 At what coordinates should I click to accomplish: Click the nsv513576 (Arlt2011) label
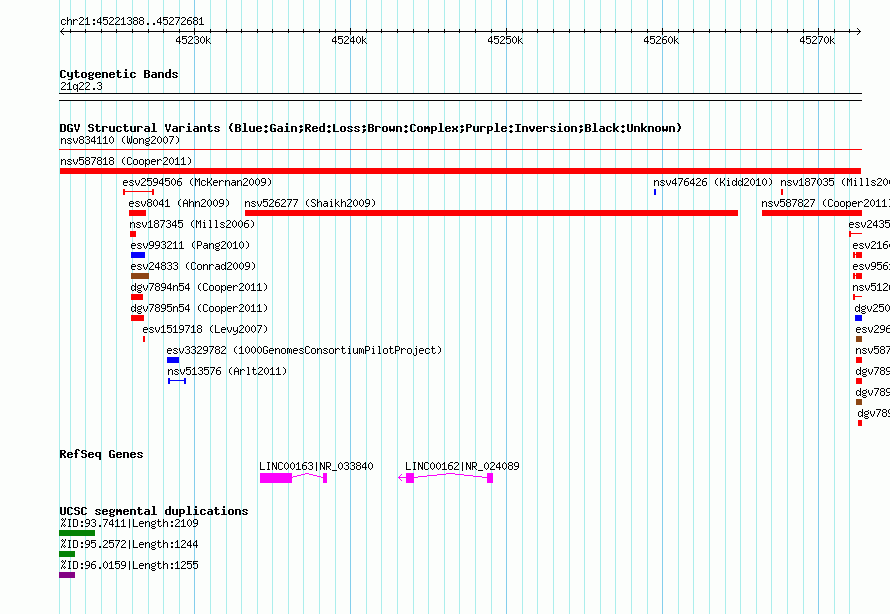tap(227, 371)
